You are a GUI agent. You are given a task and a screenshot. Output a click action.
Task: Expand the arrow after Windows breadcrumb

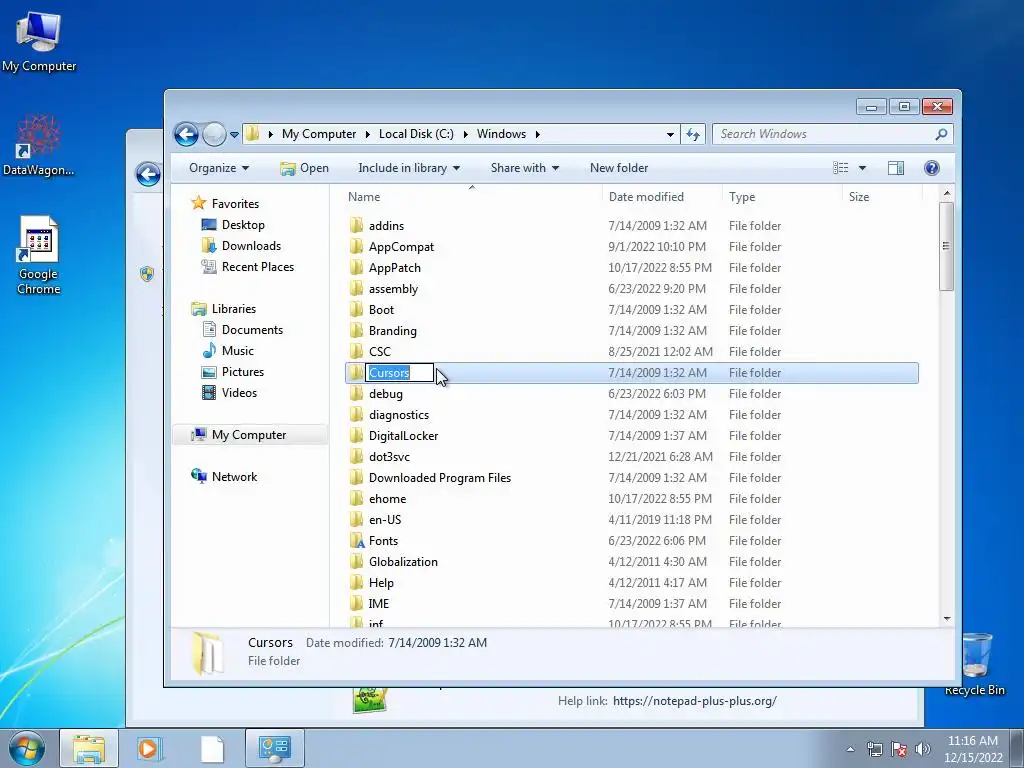tap(537, 135)
